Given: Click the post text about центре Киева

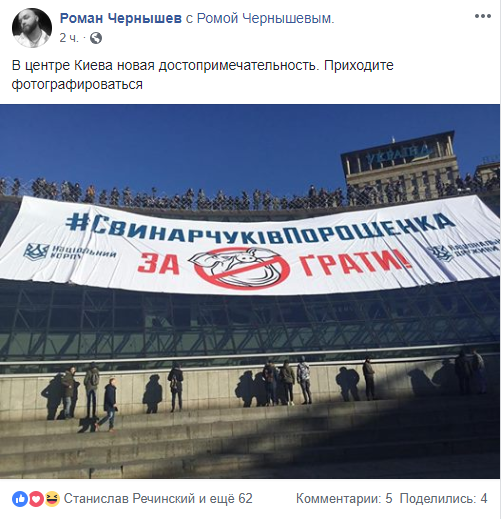Looking at the screenshot, I should tap(202, 75).
